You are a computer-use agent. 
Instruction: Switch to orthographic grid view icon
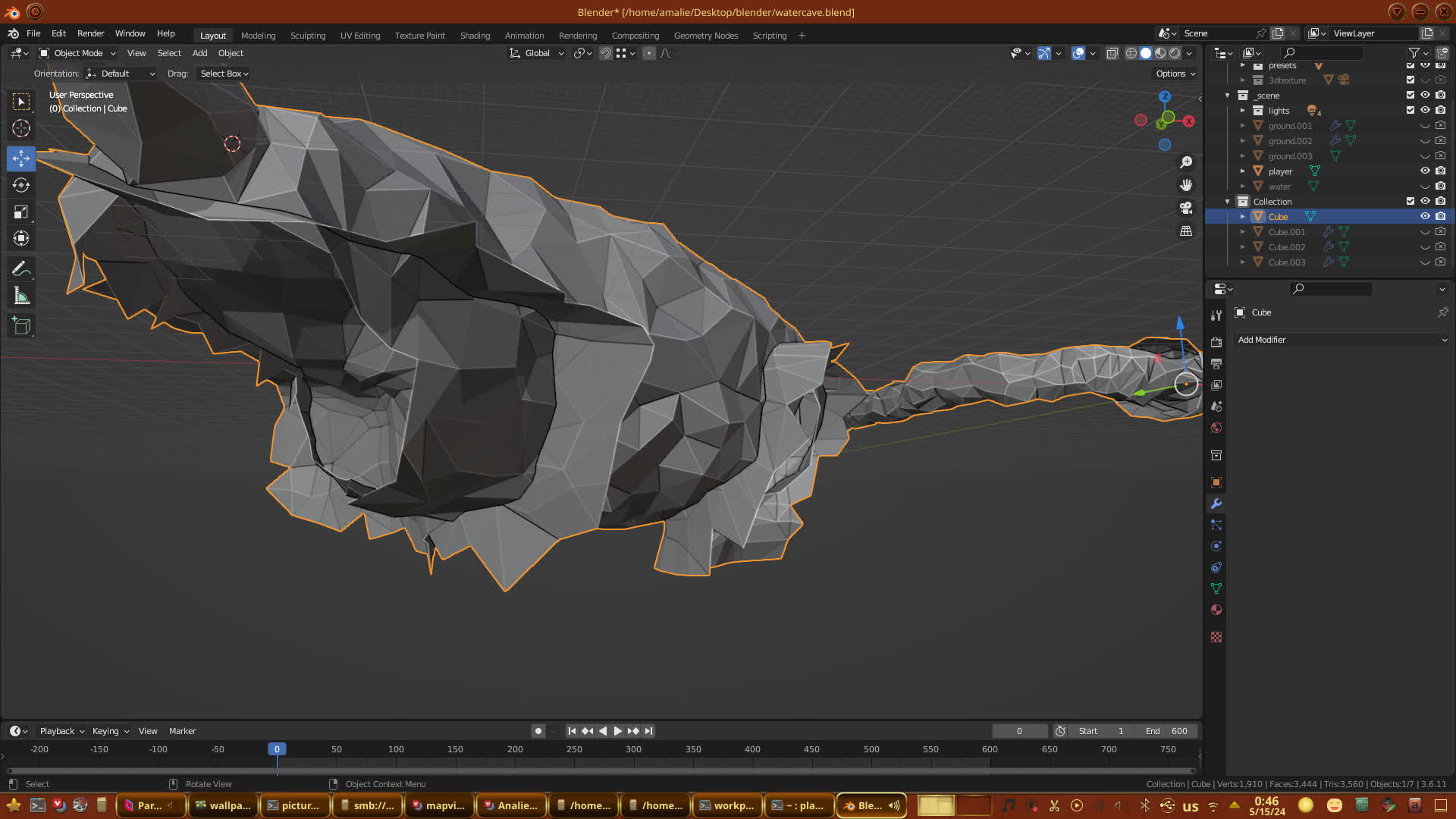pyautogui.click(x=1186, y=231)
